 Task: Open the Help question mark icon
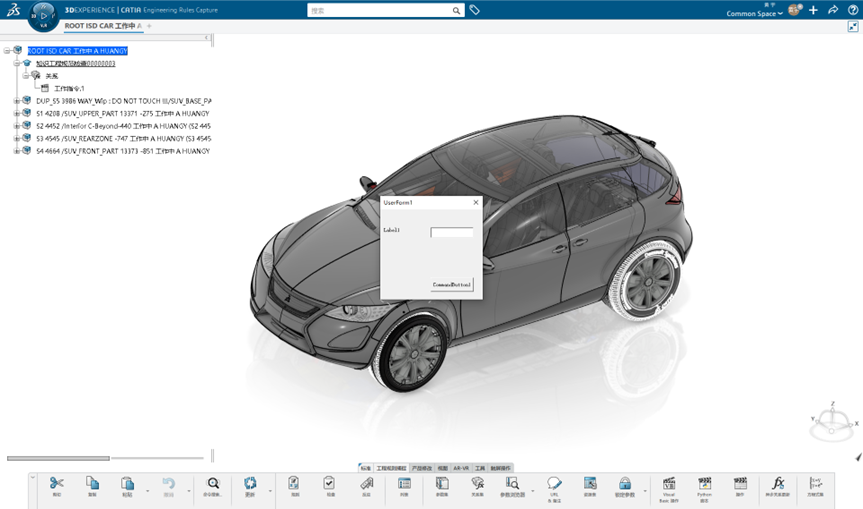pyautogui.click(x=853, y=10)
